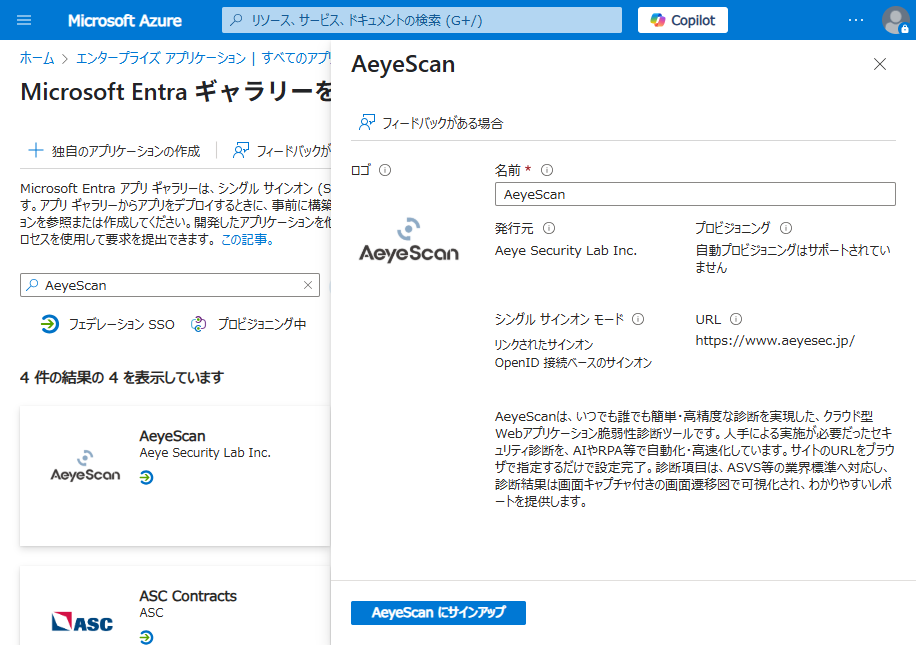Clear the AeyeScan search box
This screenshot has width=916, height=645.
[x=308, y=285]
